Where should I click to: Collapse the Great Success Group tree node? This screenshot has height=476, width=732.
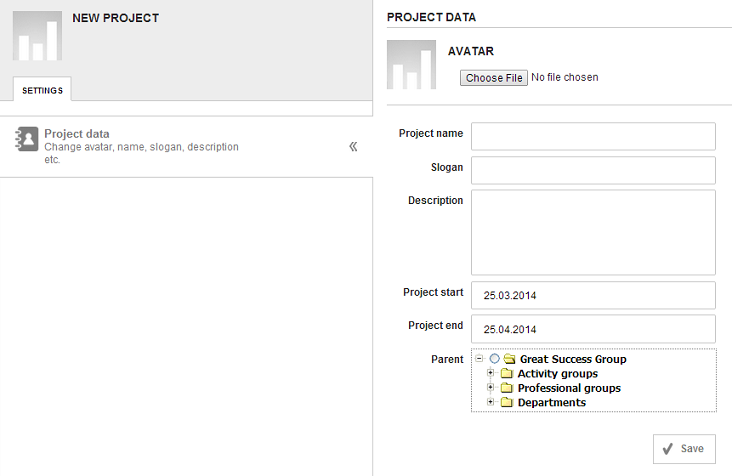tap(479, 358)
